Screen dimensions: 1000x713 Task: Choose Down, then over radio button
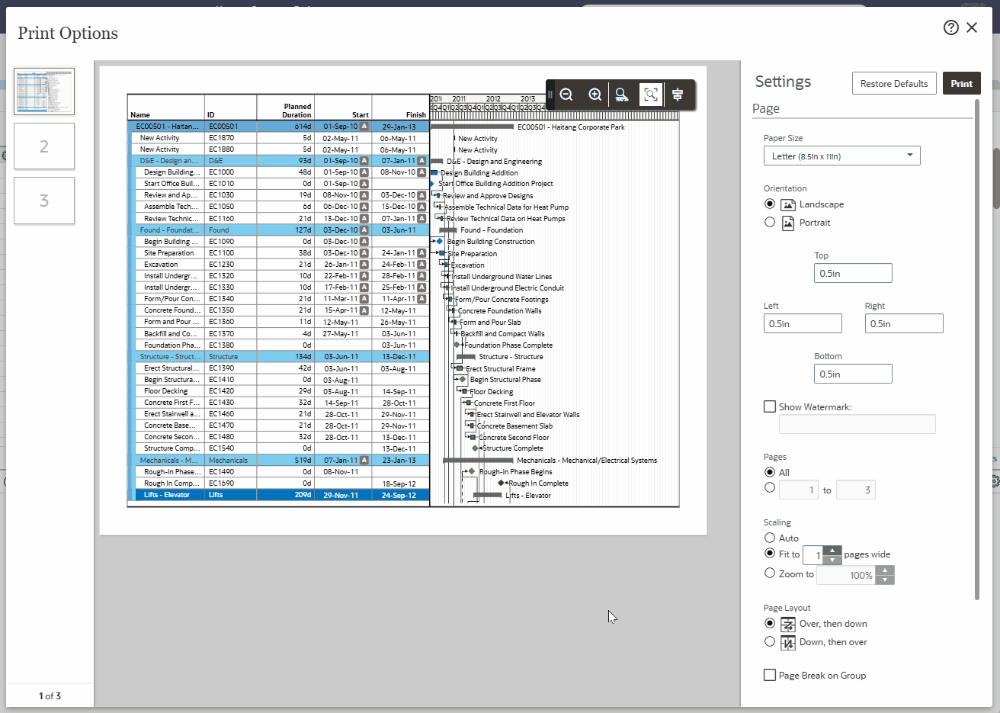click(770, 642)
